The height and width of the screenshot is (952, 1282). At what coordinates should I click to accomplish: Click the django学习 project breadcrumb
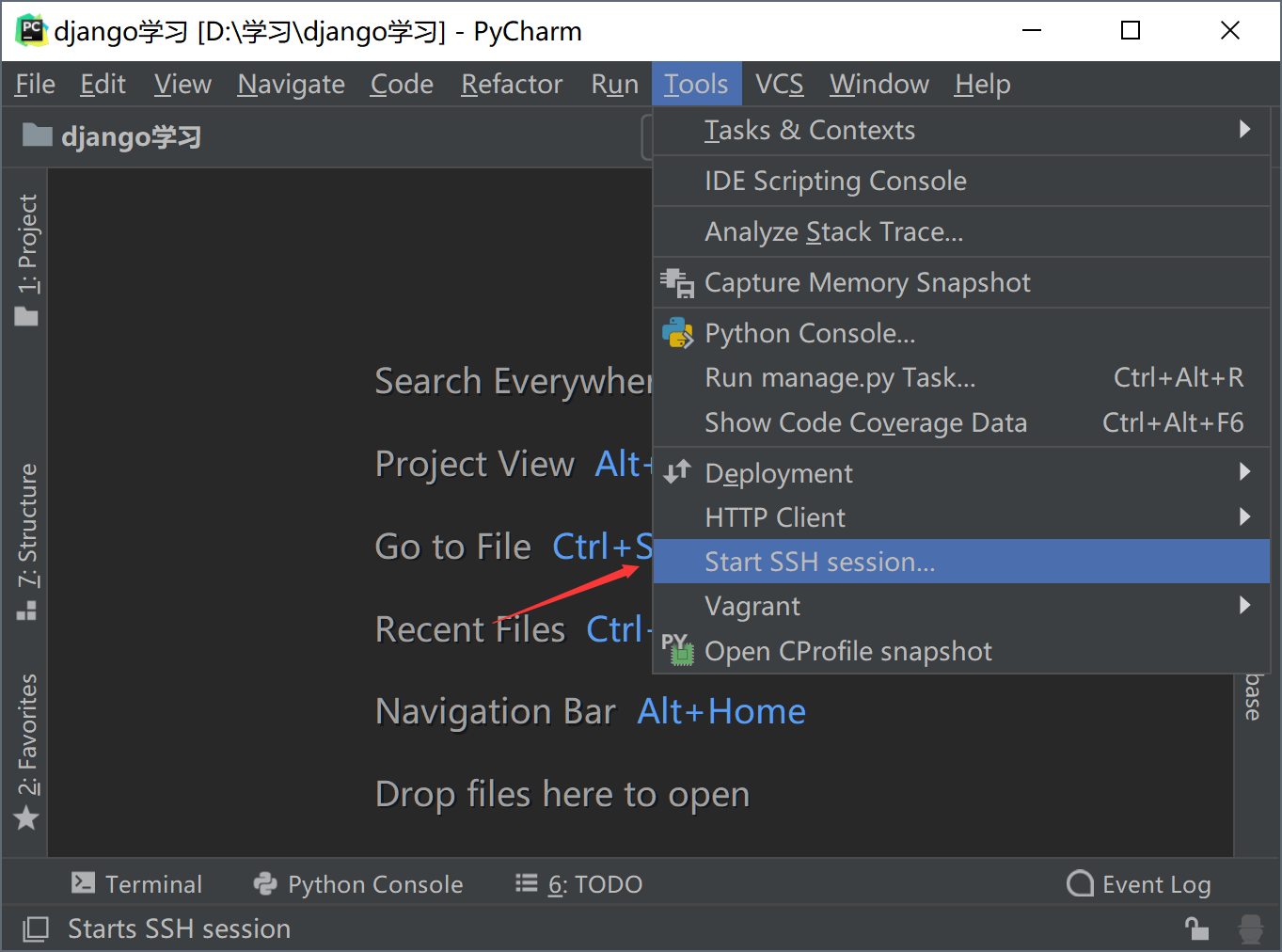pos(130,137)
